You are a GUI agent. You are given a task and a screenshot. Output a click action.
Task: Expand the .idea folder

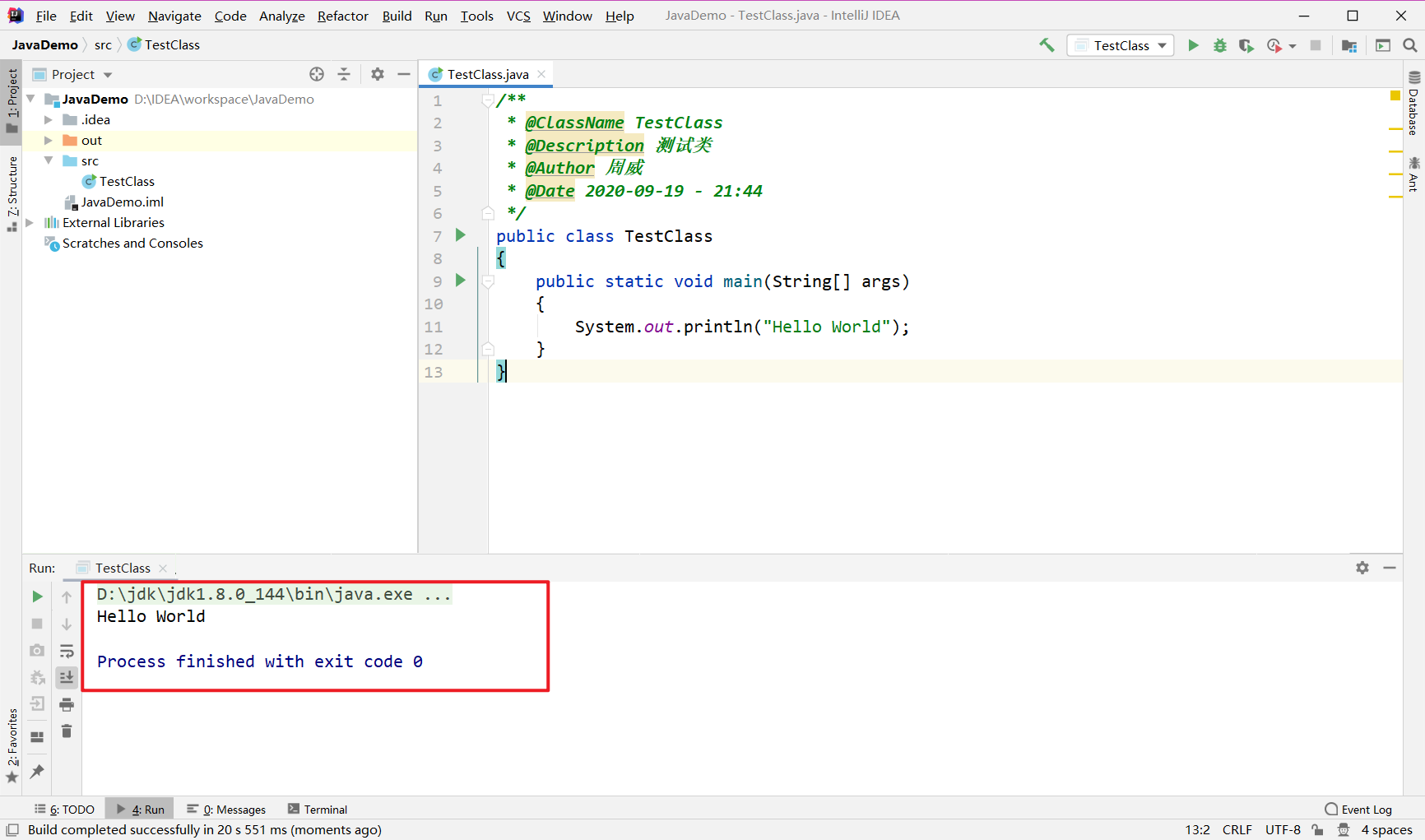tap(49, 119)
